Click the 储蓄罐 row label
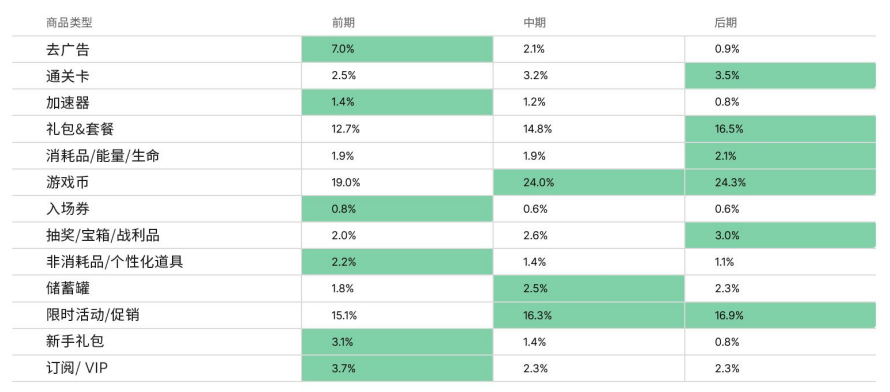890x392 pixels. (68, 288)
